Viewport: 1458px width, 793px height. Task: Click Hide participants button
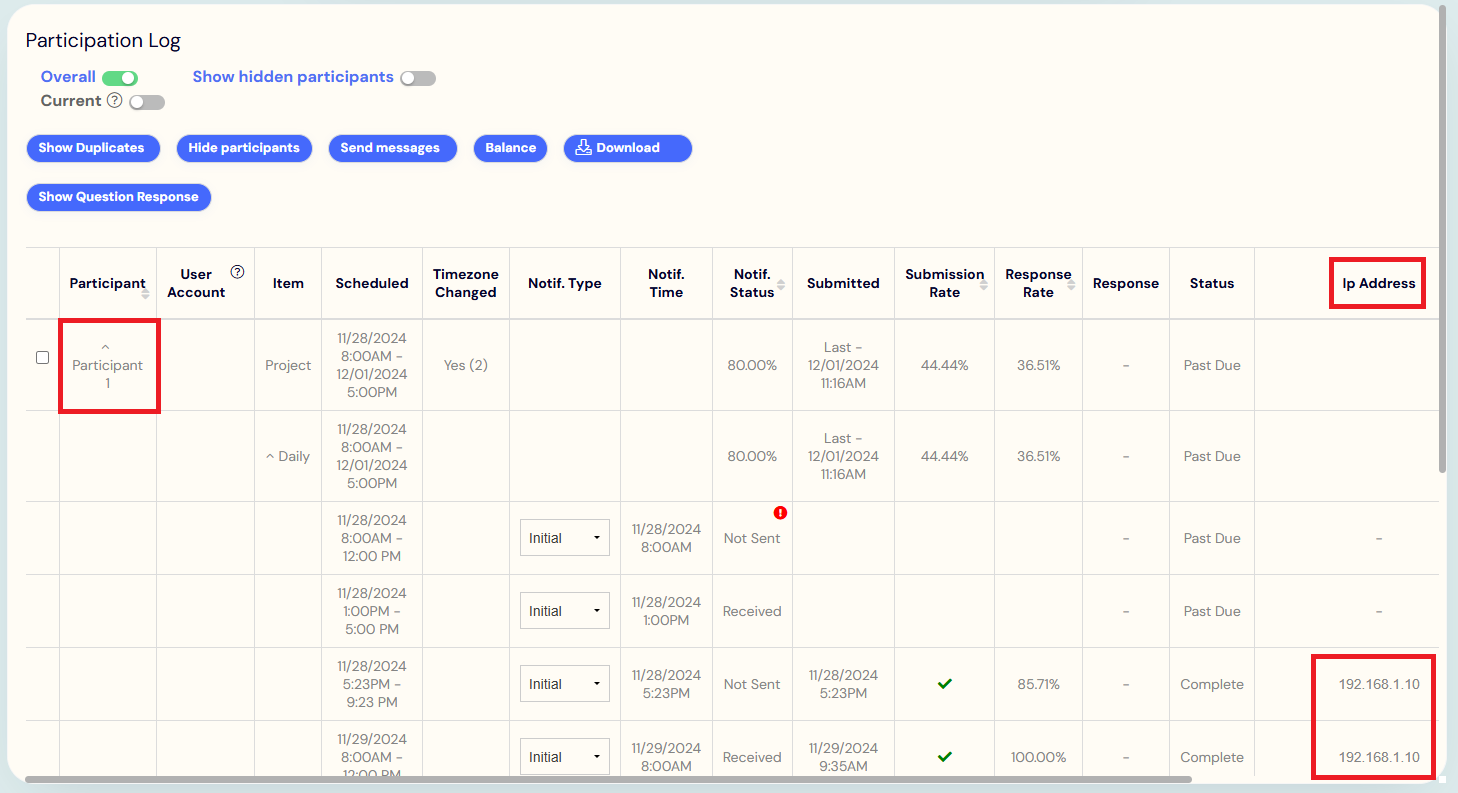click(244, 148)
